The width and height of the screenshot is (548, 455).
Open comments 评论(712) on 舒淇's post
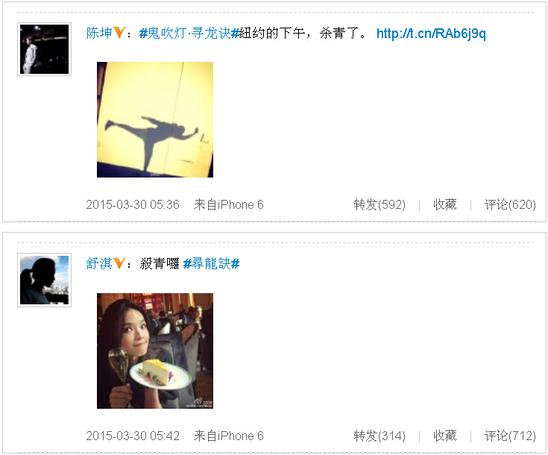pos(510,436)
